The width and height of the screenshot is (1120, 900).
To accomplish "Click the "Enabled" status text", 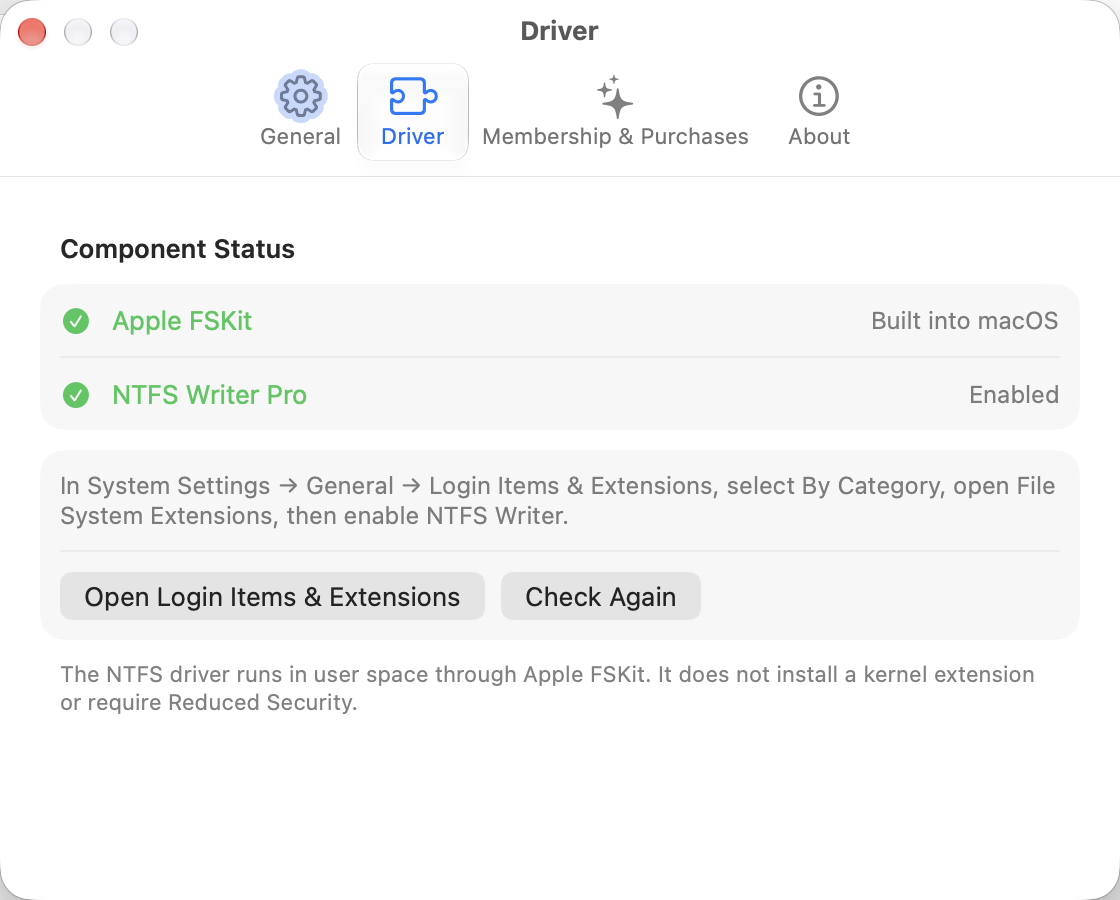I will point(1014,395).
